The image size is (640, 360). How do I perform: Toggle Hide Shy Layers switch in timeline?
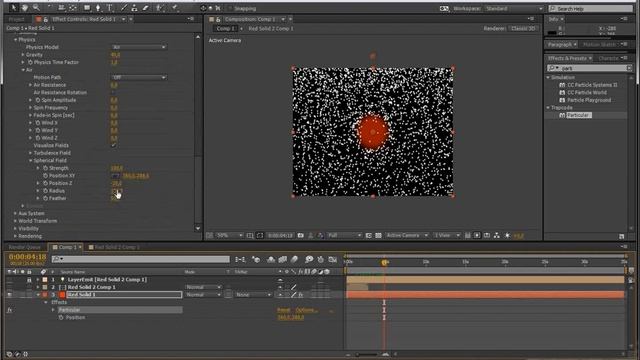(271, 259)
